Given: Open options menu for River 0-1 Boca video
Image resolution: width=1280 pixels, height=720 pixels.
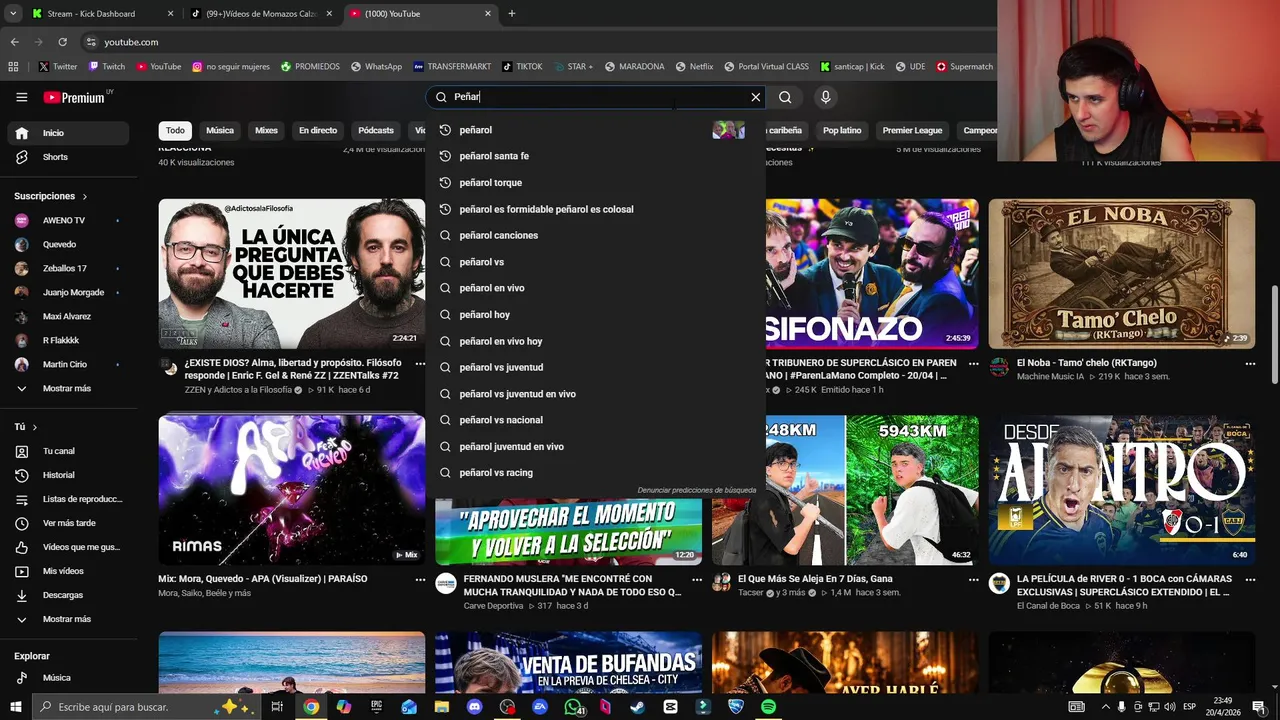Looking at the screenshot, I should coord(1250,579).
